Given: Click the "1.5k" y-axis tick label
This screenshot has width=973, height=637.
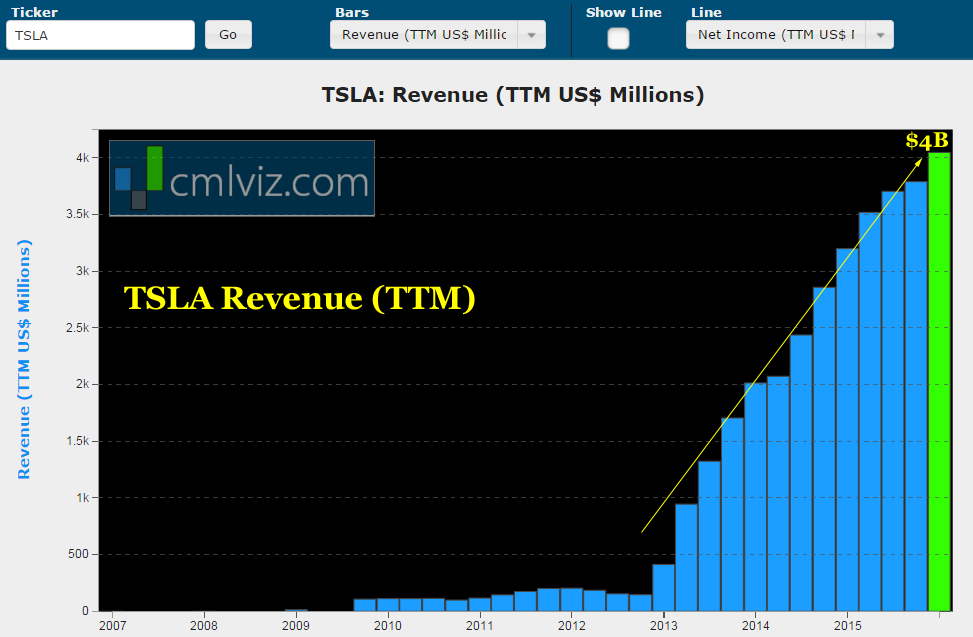Looking at the screenshot, I should tap(78, 441).
